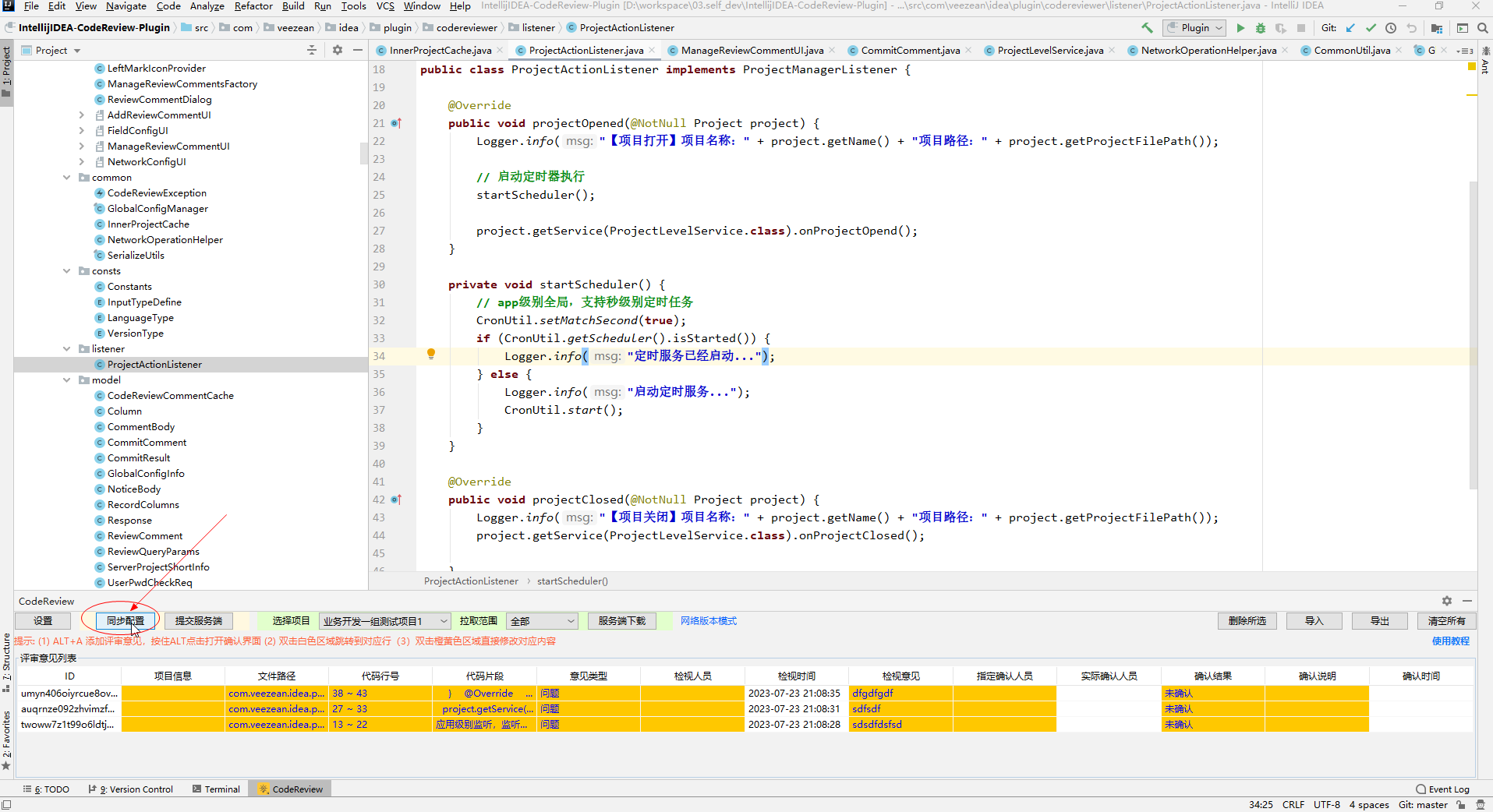Start debugging with the bug icon
Viewport: 1493px width, 812px height.
pyautogui.click(x=1261, y=28)
